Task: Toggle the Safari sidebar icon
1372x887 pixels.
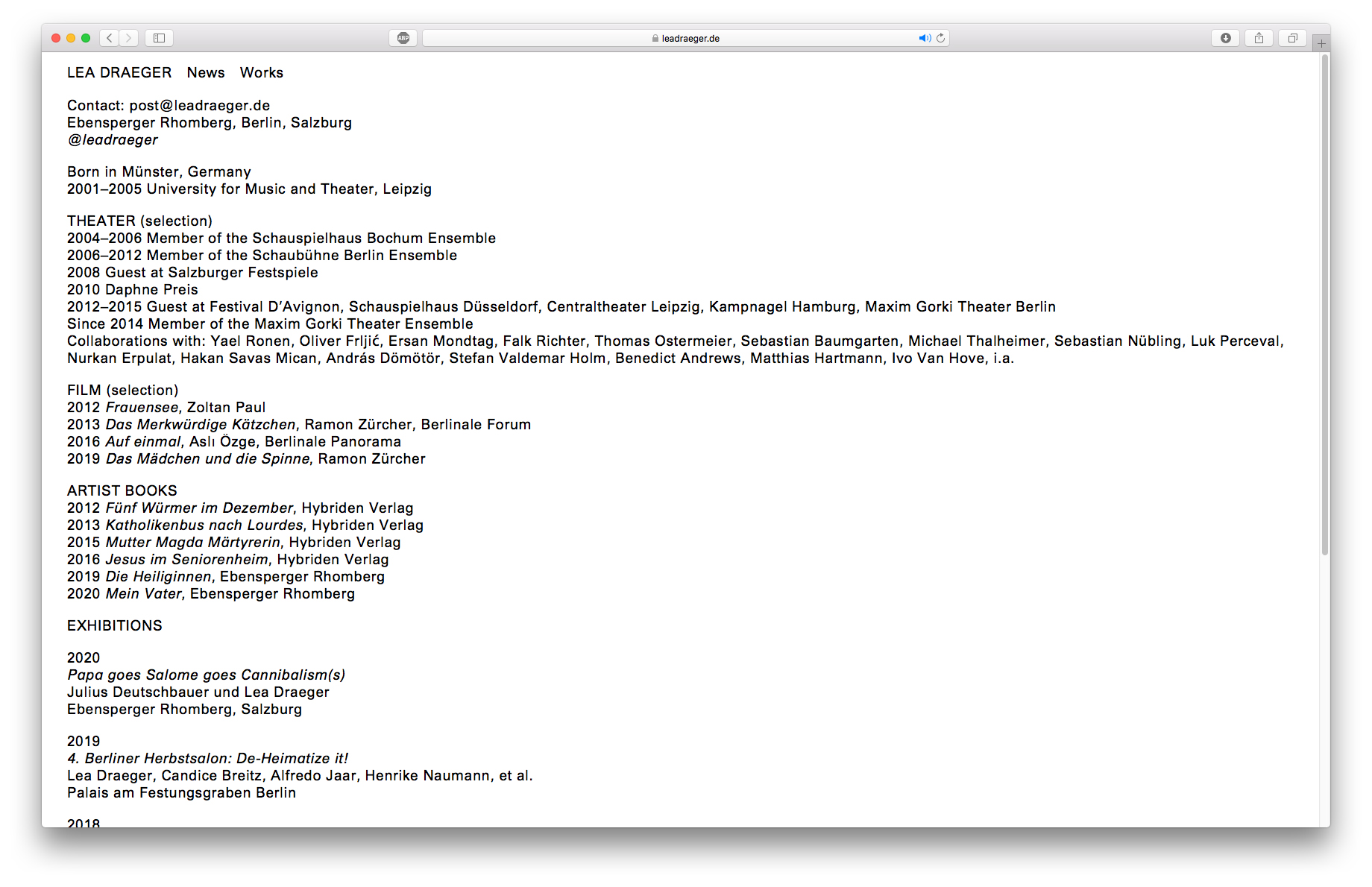Action: coord(159,38)
